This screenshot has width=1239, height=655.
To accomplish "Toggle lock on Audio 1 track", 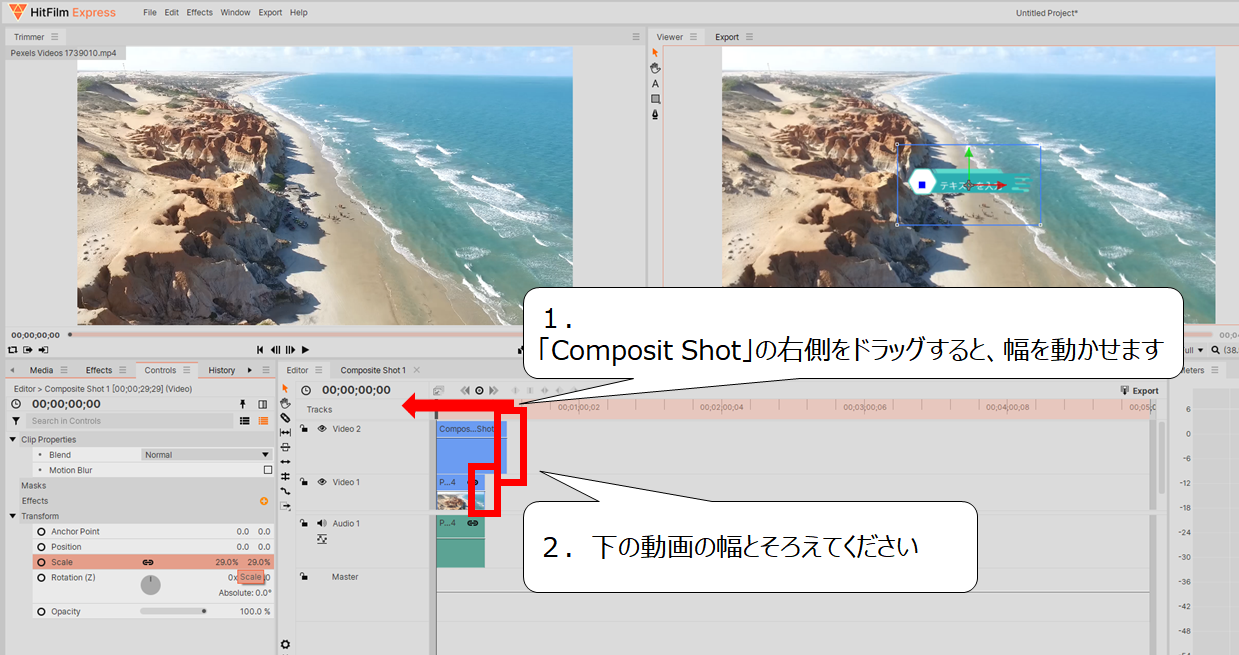I will [x=304, y=523].
